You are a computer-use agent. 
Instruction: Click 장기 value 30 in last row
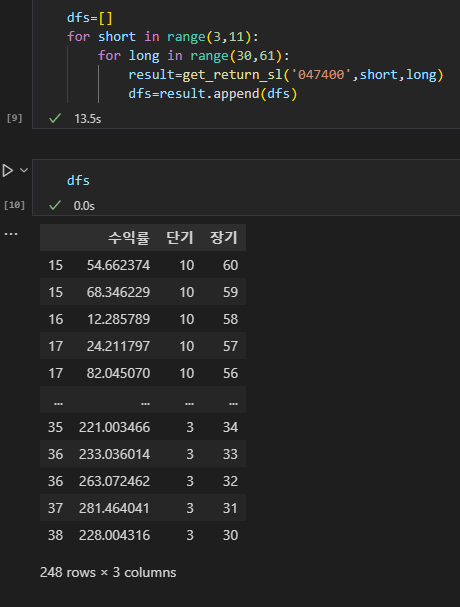pos(230,535)
